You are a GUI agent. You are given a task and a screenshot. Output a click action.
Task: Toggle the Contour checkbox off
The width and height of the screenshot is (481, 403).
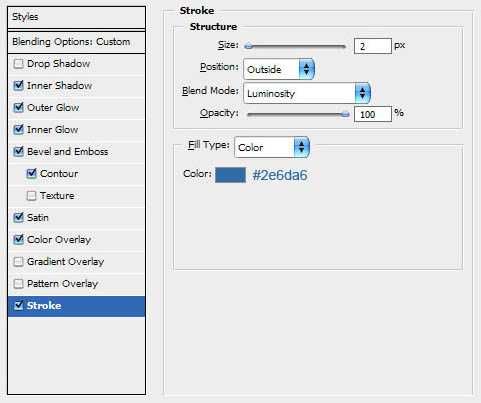point(31,174)
